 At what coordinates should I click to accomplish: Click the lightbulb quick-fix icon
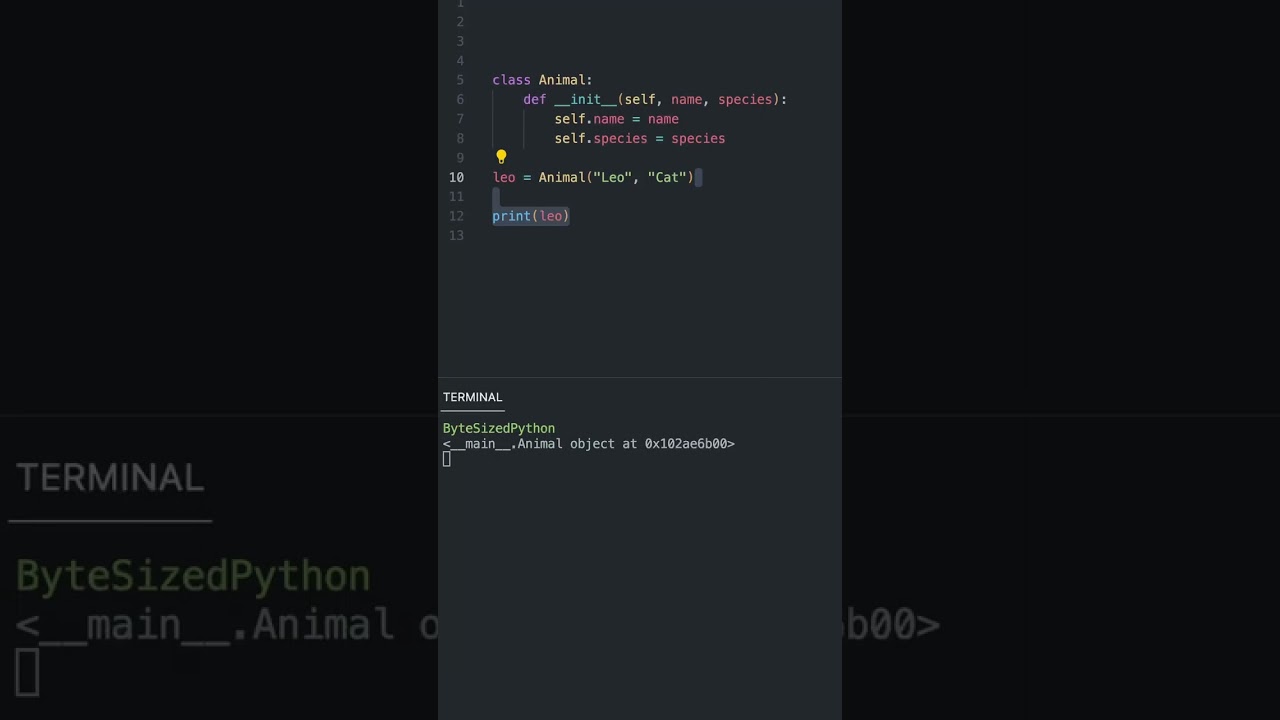pos(501,157)
